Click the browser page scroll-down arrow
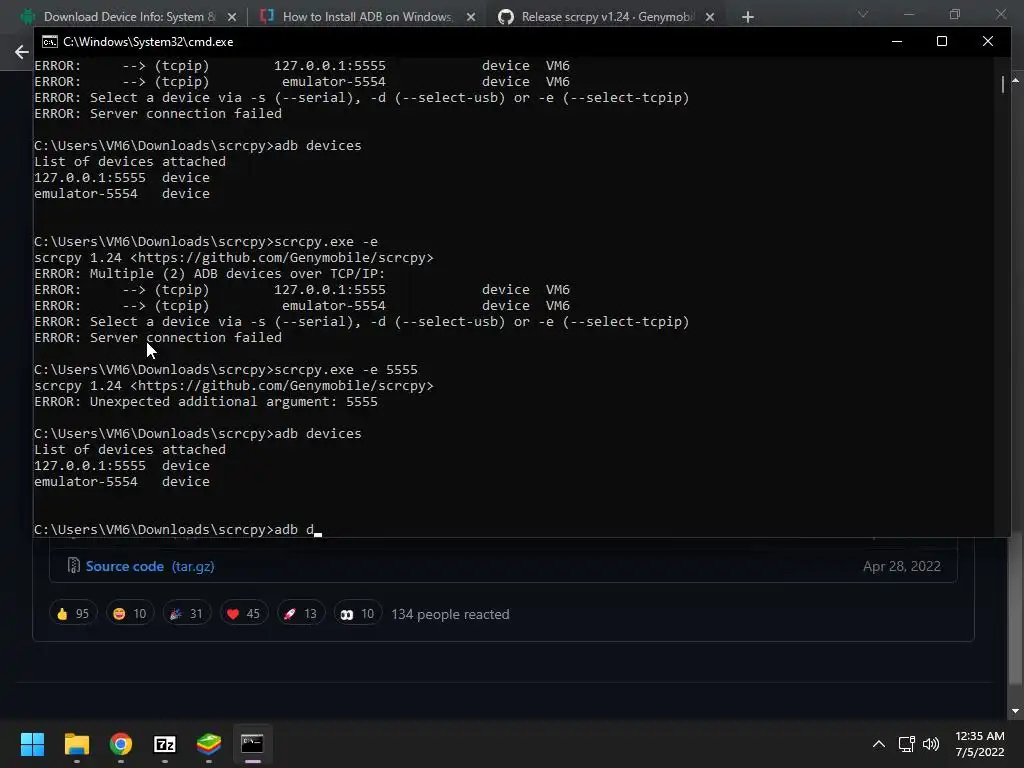The height and width of the screenshot is (768, 1024). pyautogui.click(x=1016, y=711)
